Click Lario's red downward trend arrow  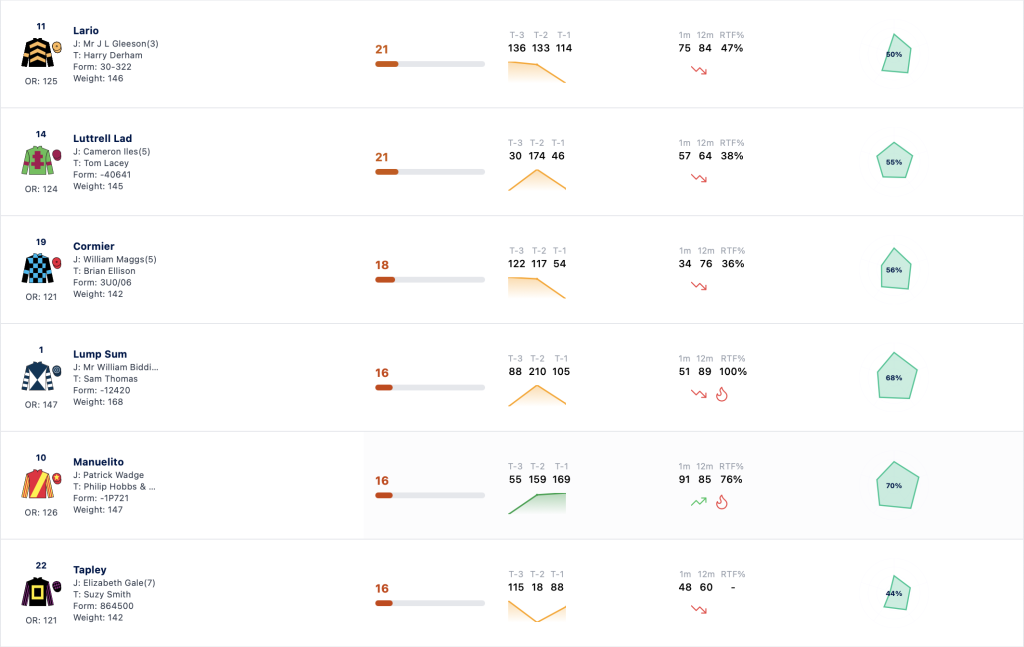(x=699, y=70)
